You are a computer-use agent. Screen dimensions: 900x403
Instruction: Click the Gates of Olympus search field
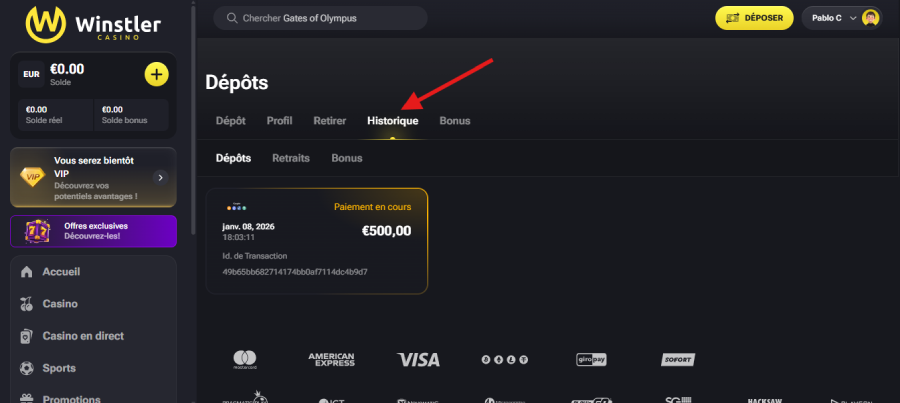(x=320, y=18)
